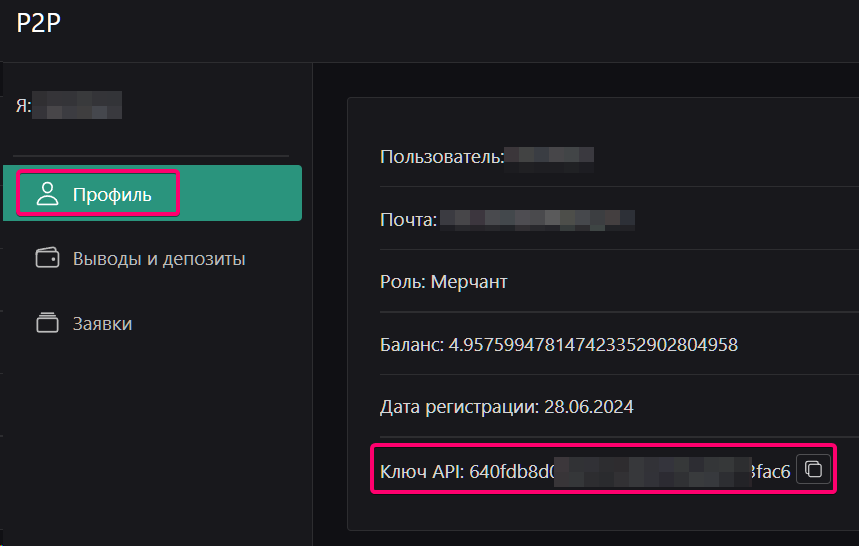Image resolution: width=859 pixels, height=546 pixels.
Task: Click the Почта label
Action: pyautogui.click(x=407, y=219)
